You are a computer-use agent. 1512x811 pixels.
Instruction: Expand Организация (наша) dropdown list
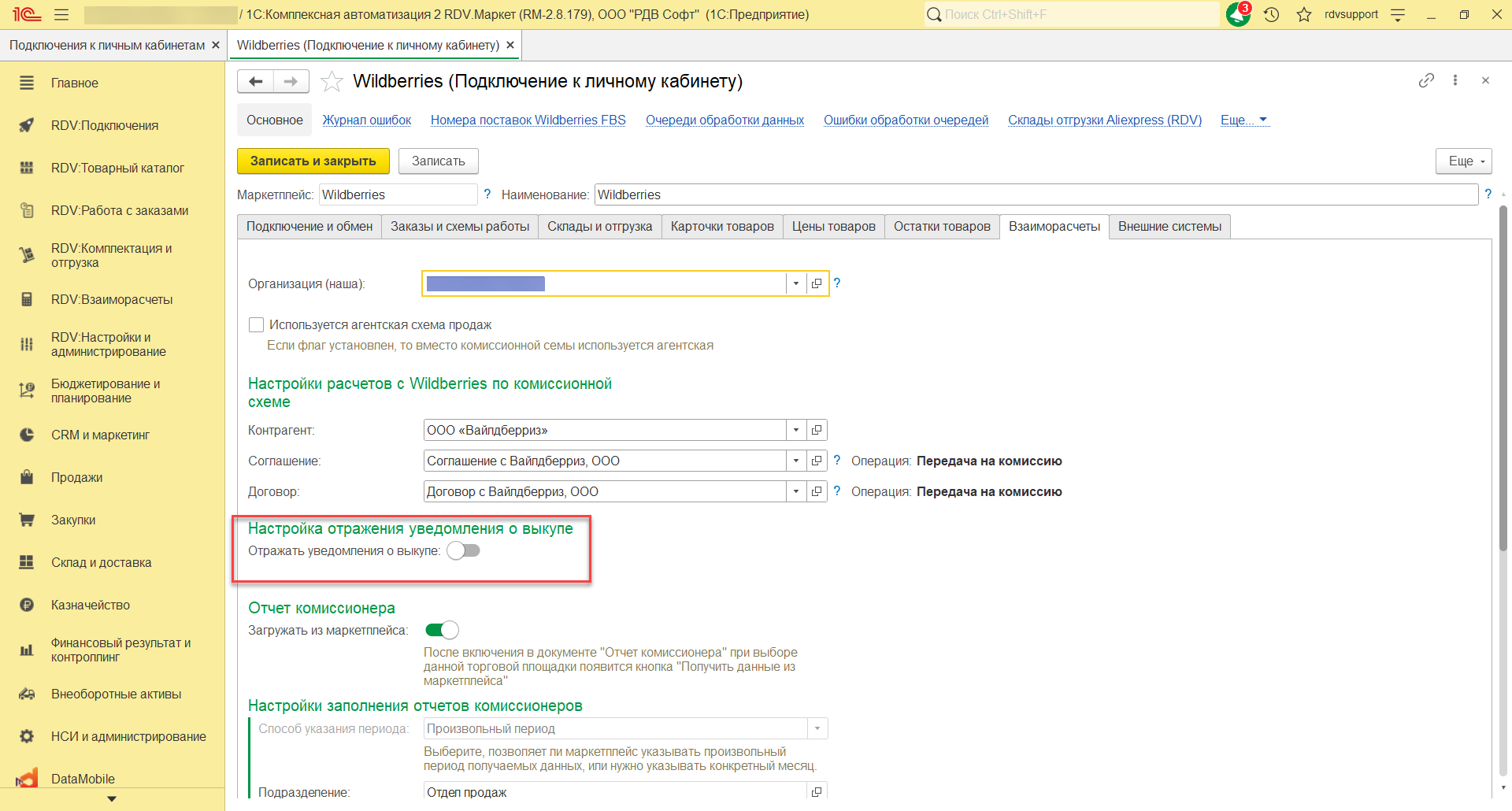[x=796, y=283]
